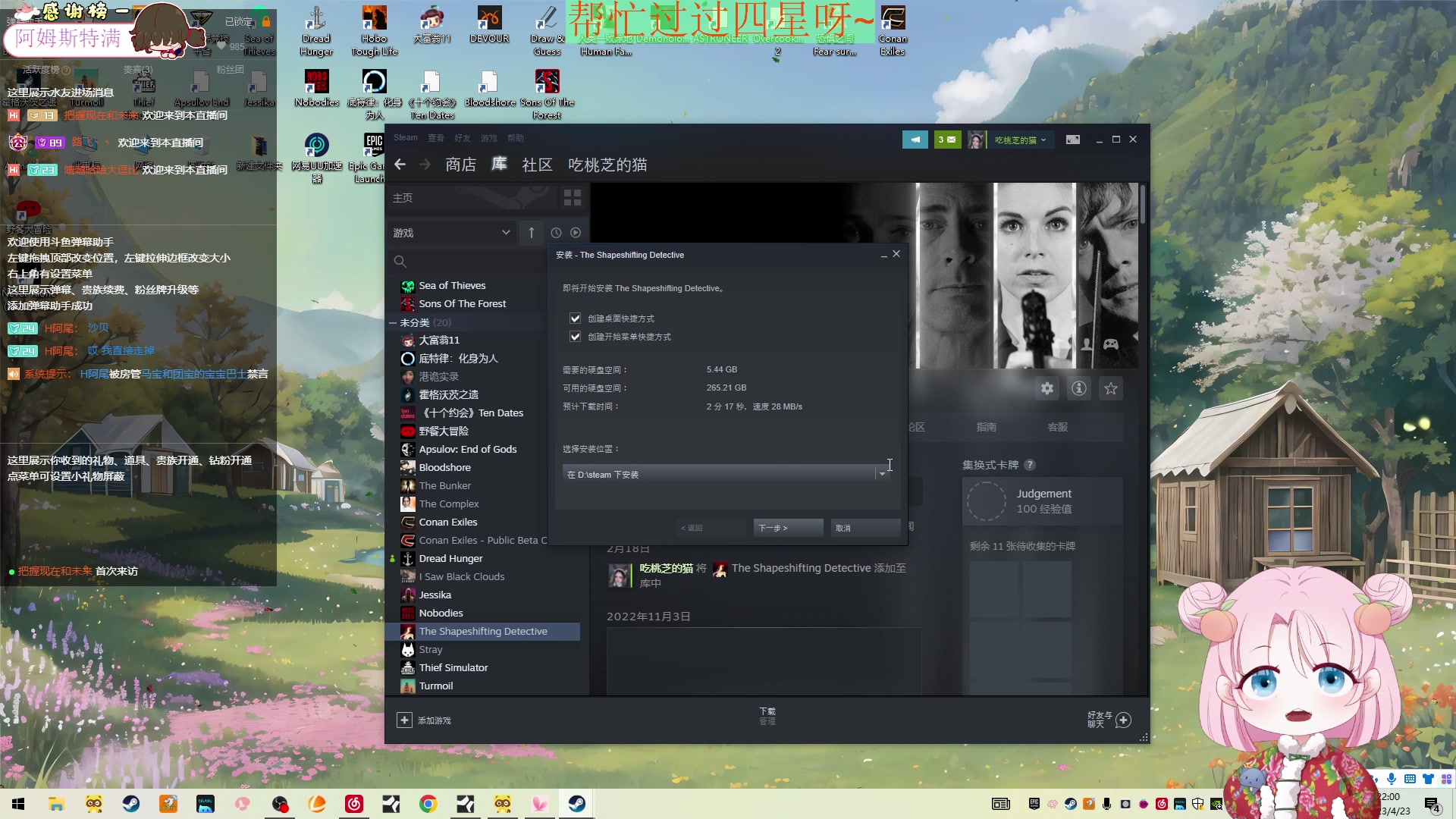Image resolution: width=1456 pixels, height=819 pixels.
Task: Open Steam inbox showing 3 messages
Action: tap(947, 140)
